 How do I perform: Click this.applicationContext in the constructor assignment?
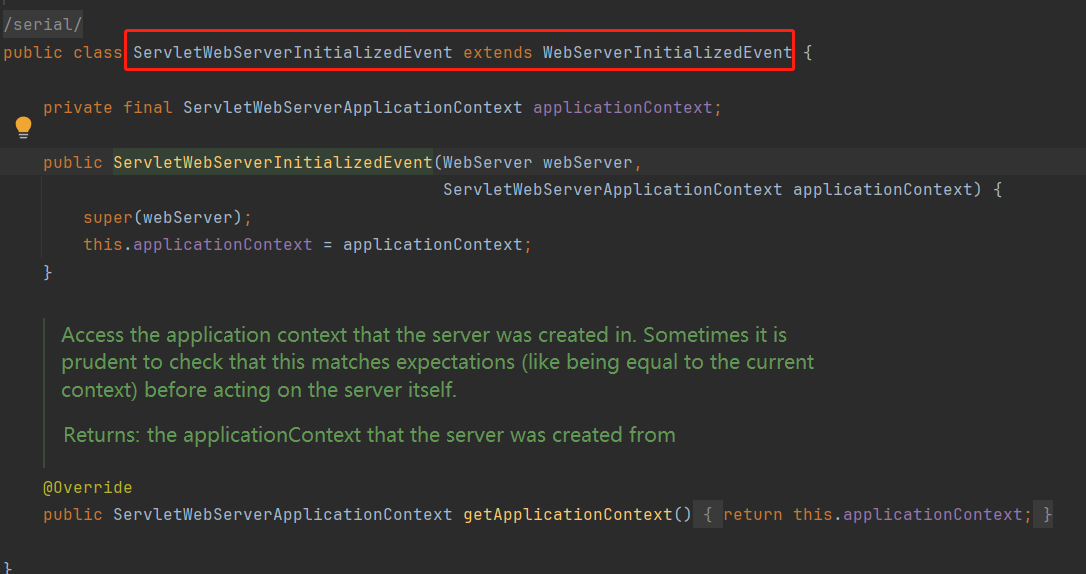click(197, 244)
